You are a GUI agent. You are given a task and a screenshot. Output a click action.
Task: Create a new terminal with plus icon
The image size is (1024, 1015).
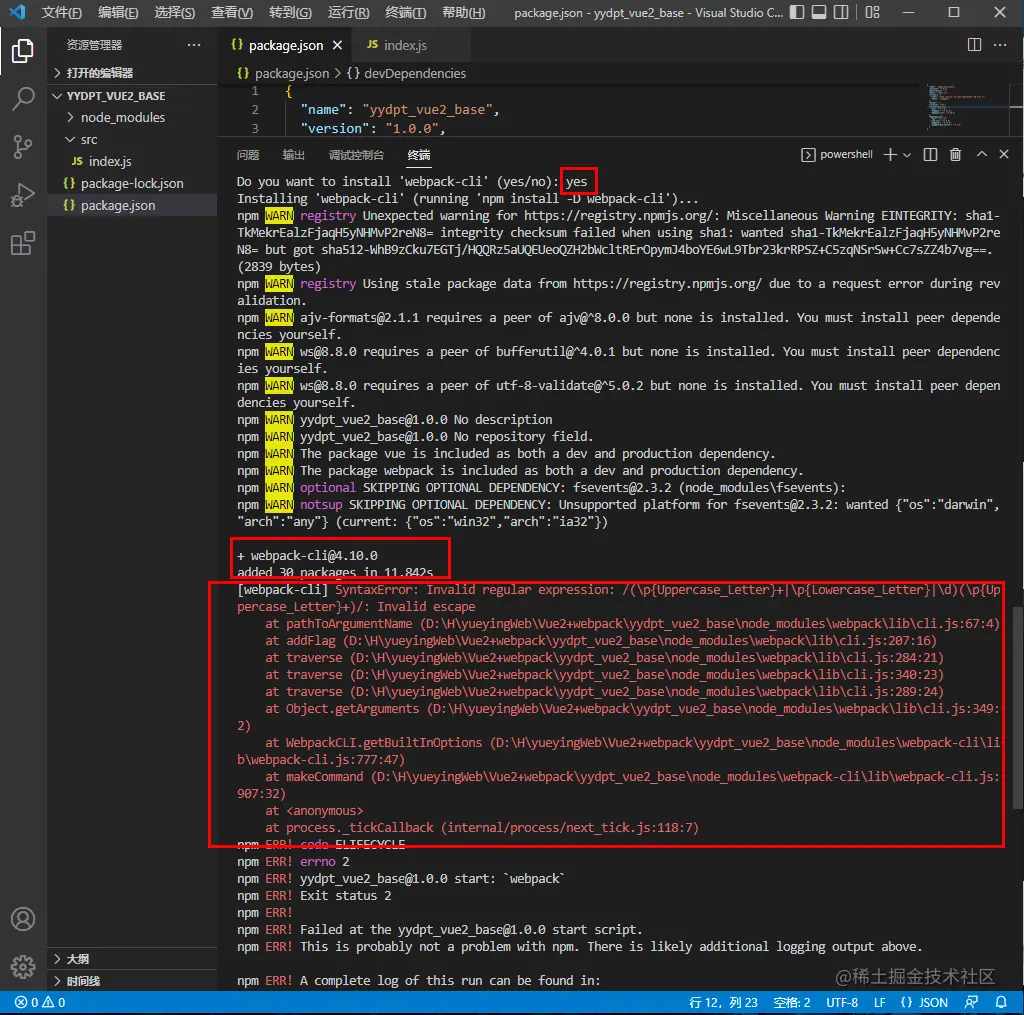889,155
